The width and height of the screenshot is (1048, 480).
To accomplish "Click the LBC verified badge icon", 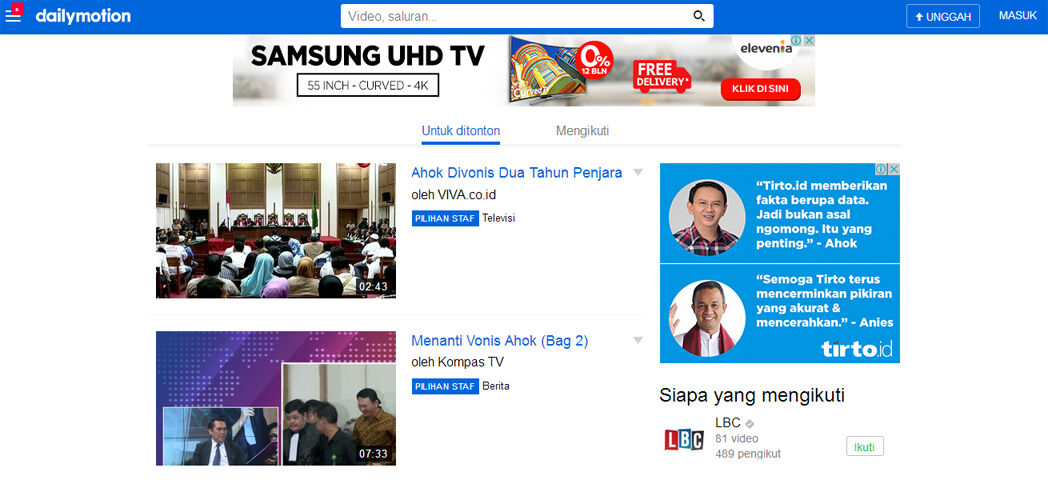I will click(x=750, y=424).
